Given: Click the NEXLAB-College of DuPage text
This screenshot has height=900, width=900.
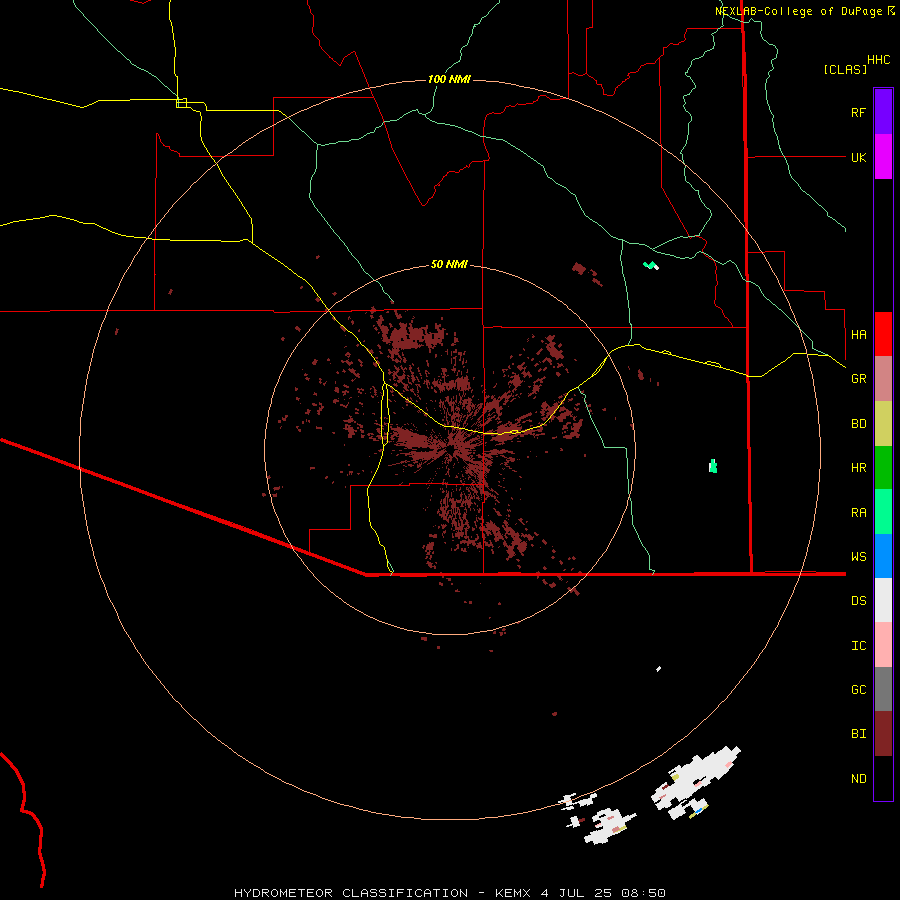Looking at the screenshot, I should [x=798, y=11].
